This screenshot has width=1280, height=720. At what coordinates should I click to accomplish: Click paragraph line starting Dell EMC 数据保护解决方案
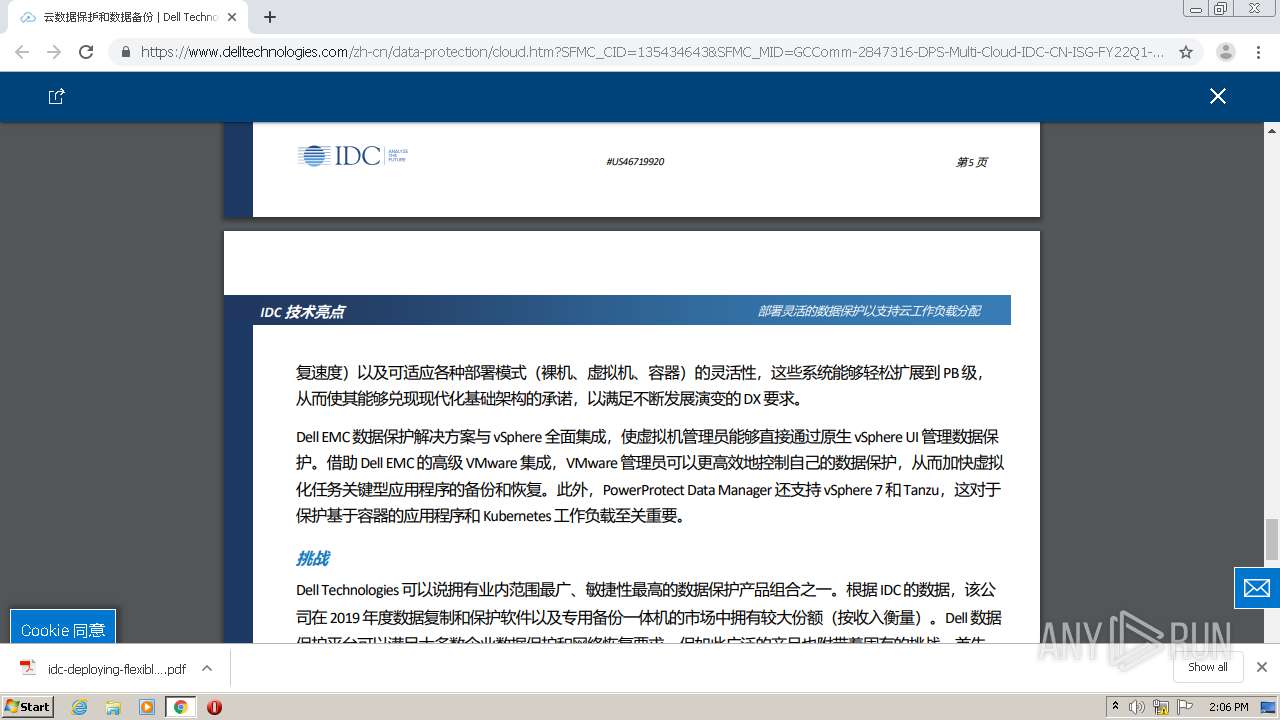click(x=647, y=437)
